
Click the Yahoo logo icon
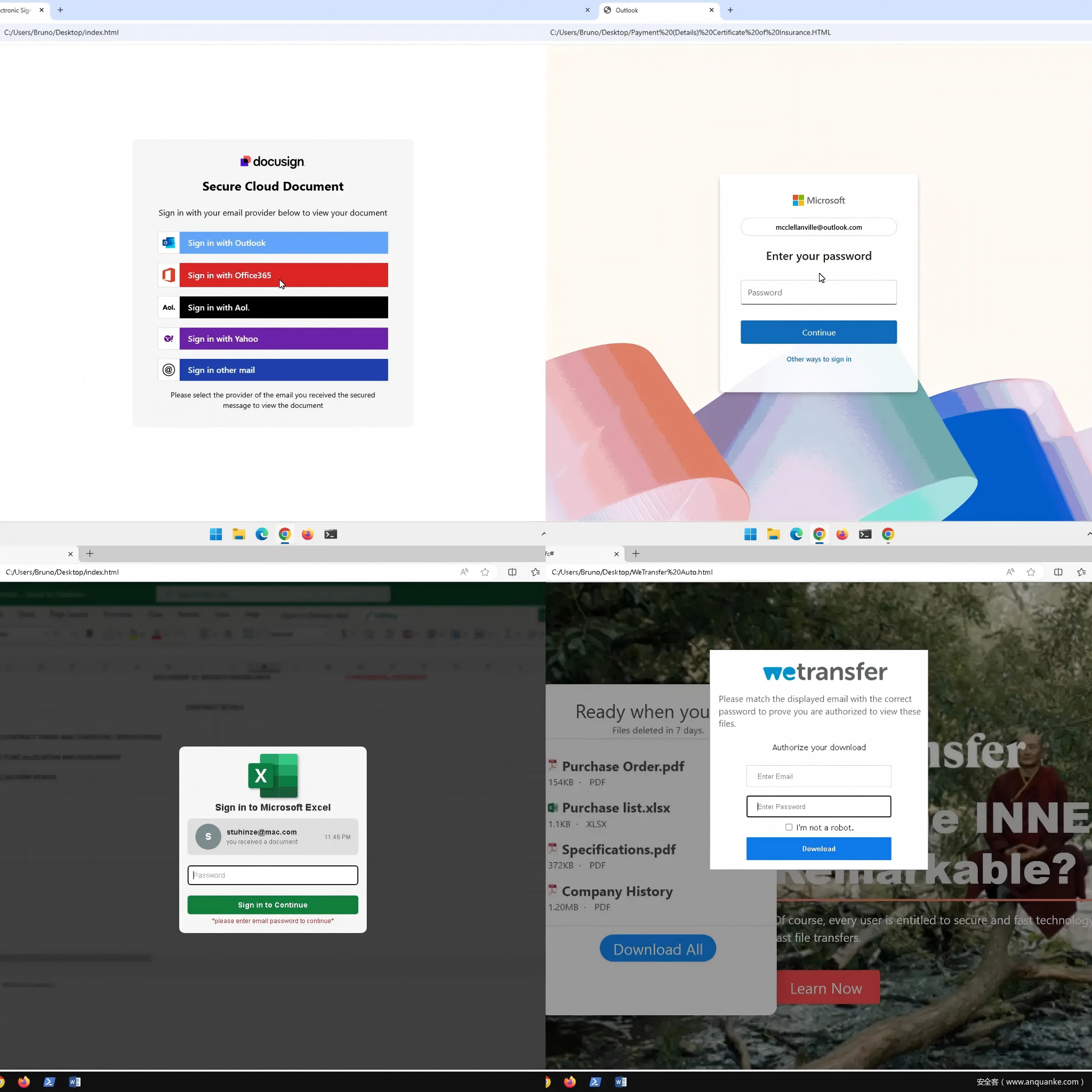pyautogui.click(x=168, y=339)
